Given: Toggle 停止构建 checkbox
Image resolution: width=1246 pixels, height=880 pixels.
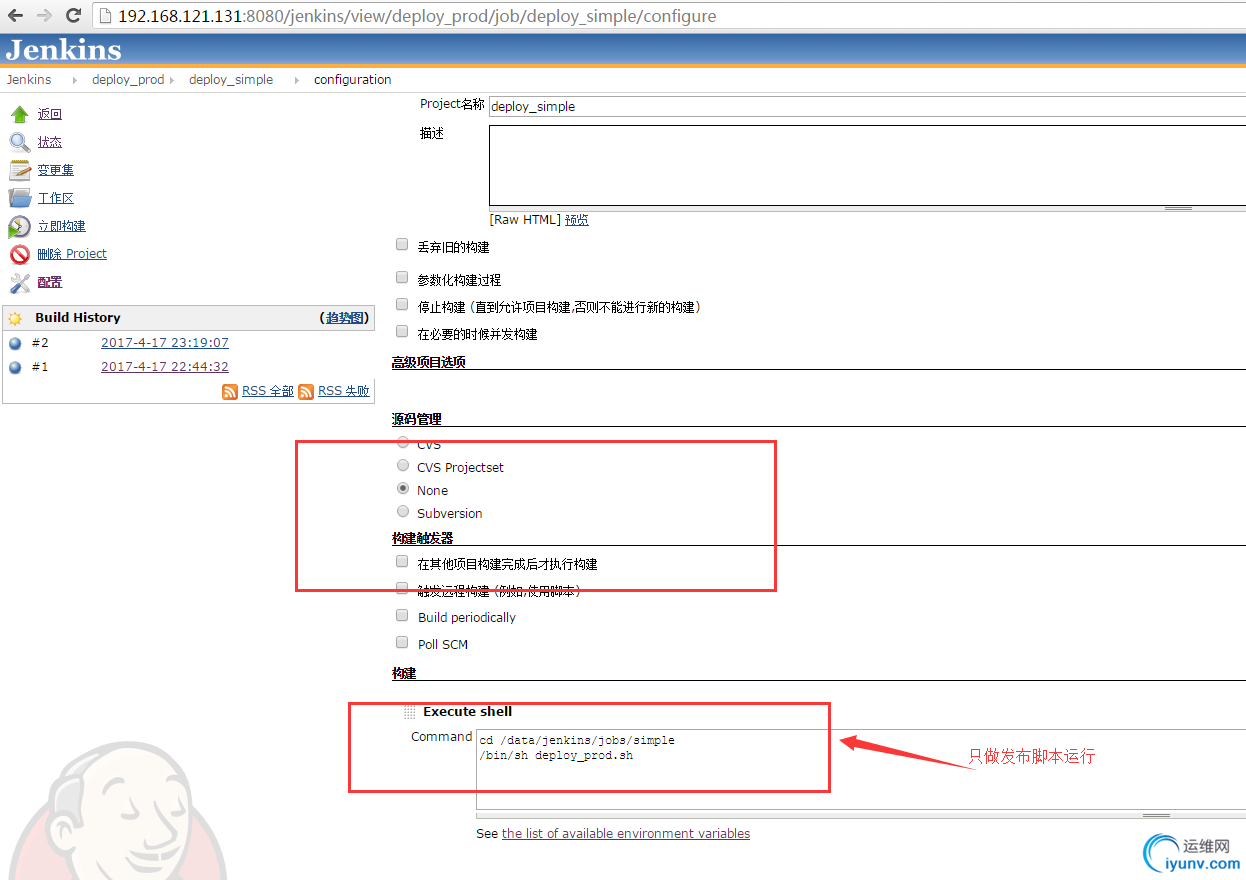Looking at the screenshot, I should click(402, 304).
